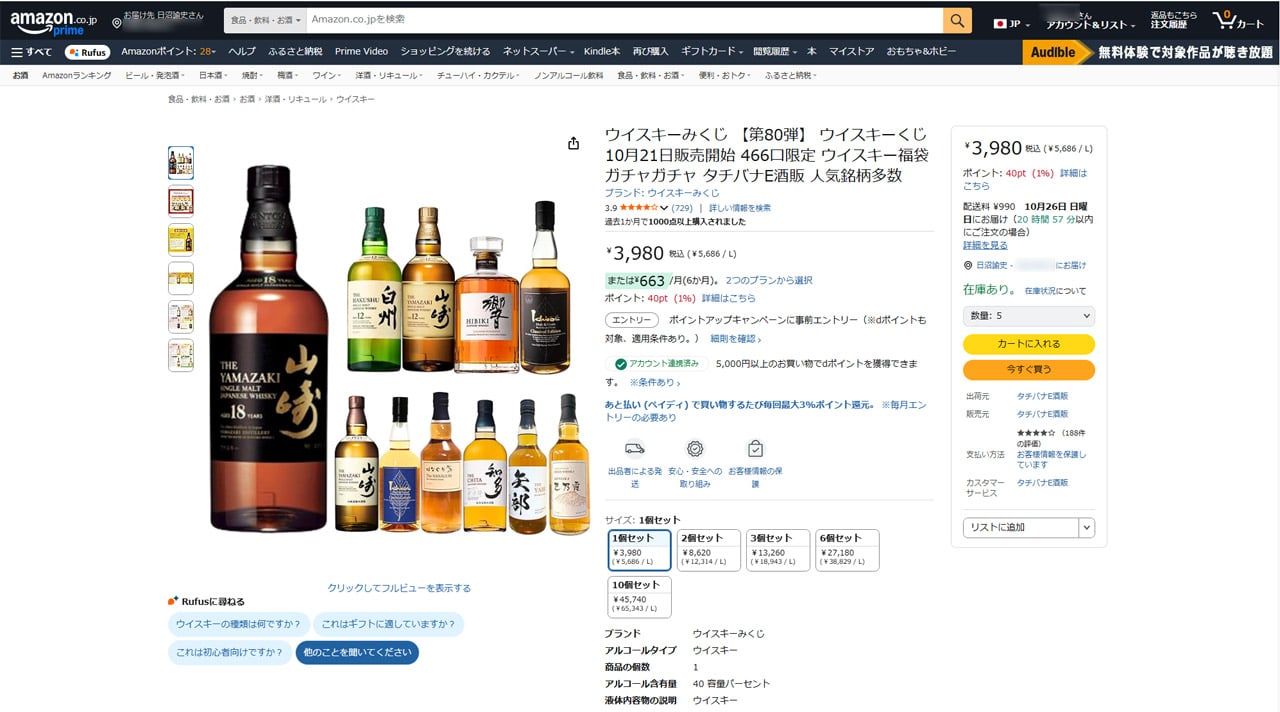Click the カートに入れる button
The width and height of the screenshot is (1280, 712).
(1028, 344)
